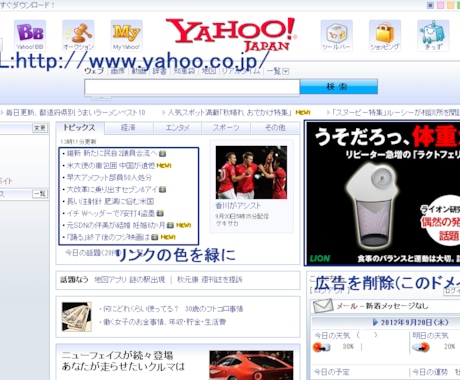This screenshot has width=460, height=380.
Task: Select the 地図 search tab
Action: 209,71
